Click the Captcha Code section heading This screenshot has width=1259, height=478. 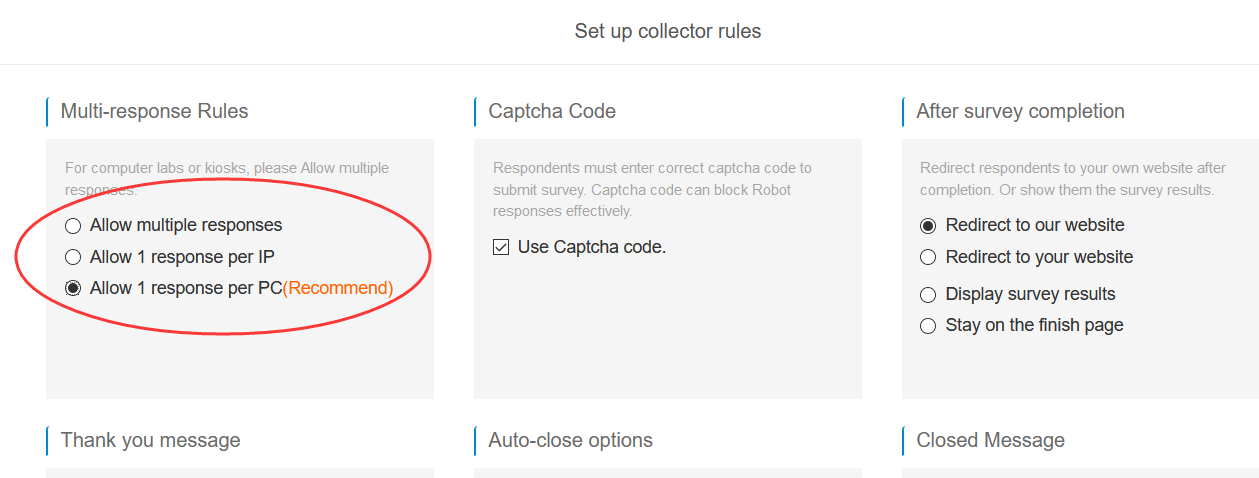(552, 112)
